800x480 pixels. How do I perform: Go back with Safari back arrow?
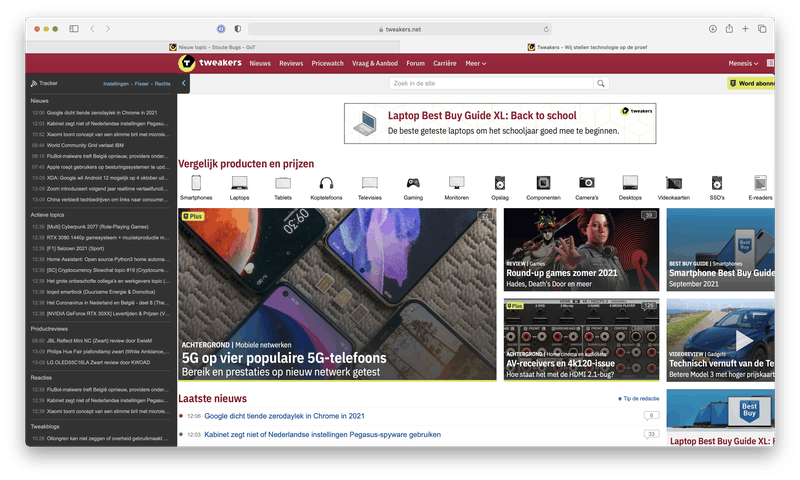[92, 29]
